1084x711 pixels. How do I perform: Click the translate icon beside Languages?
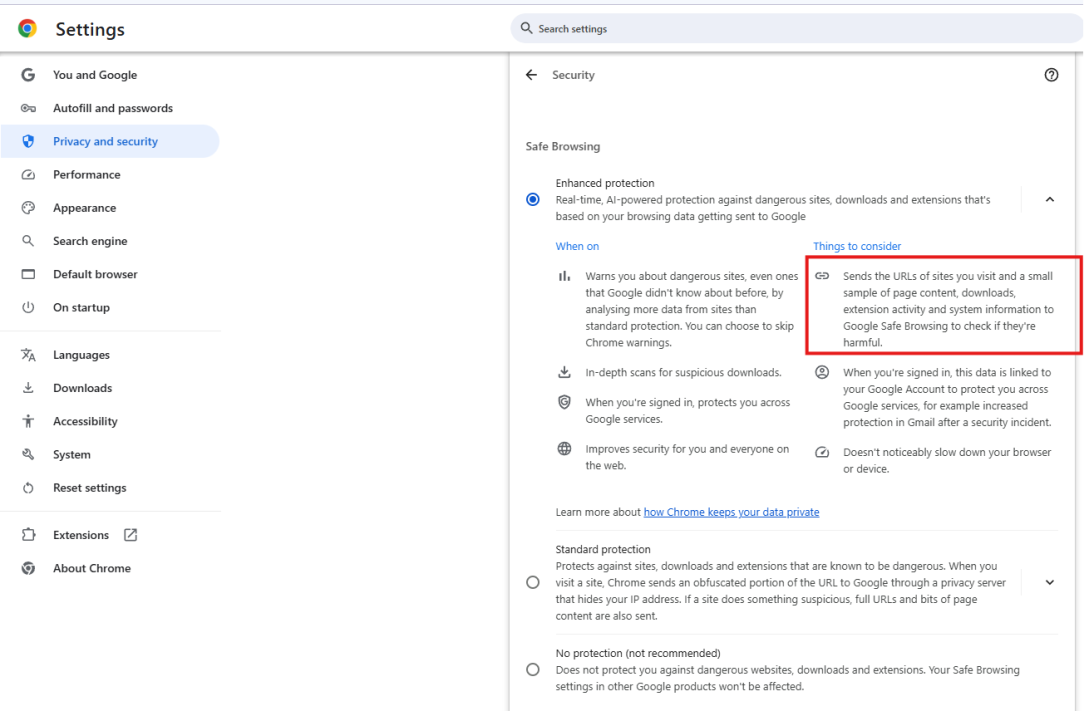tap(28, 355)
